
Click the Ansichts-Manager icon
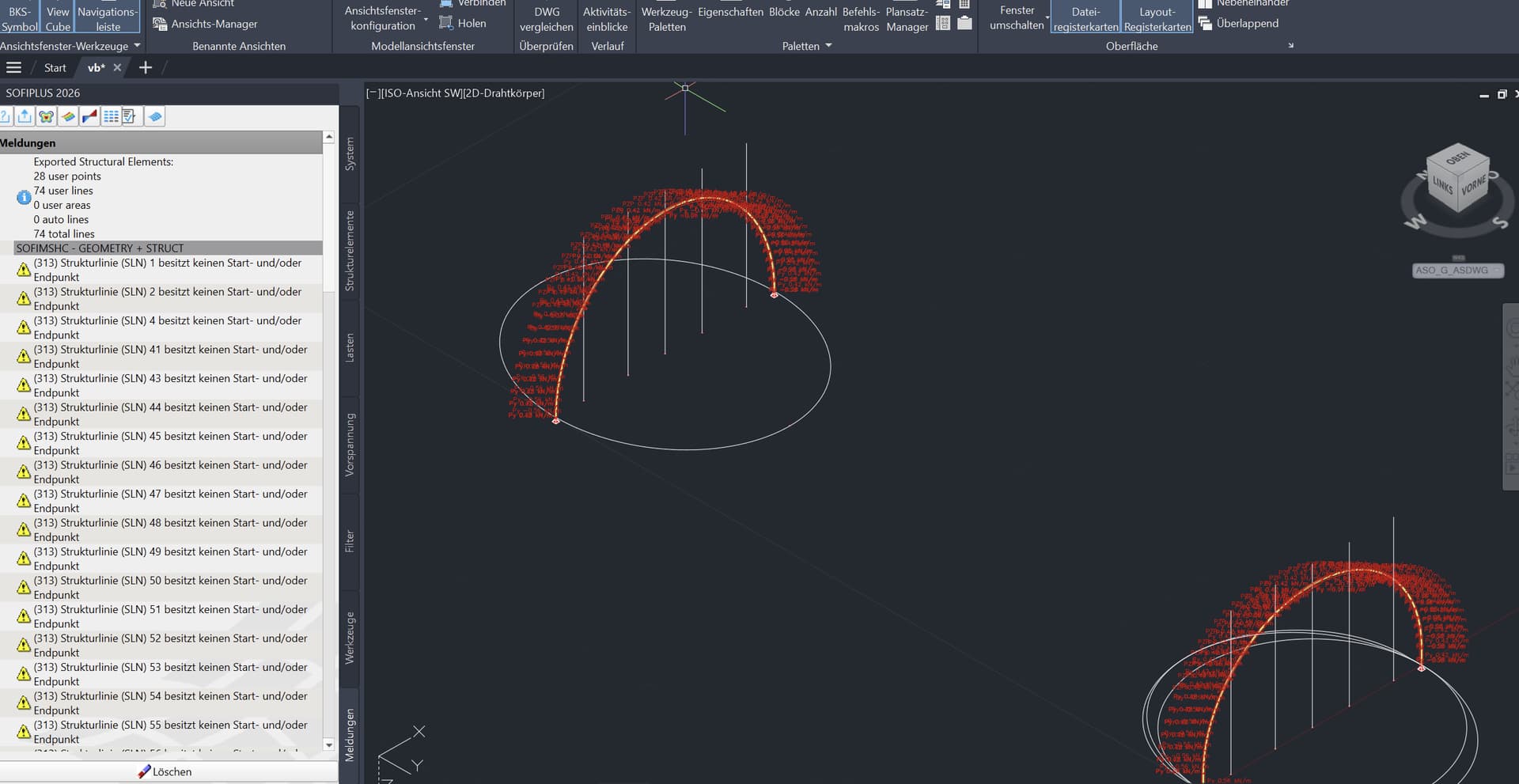pos(160,24)
